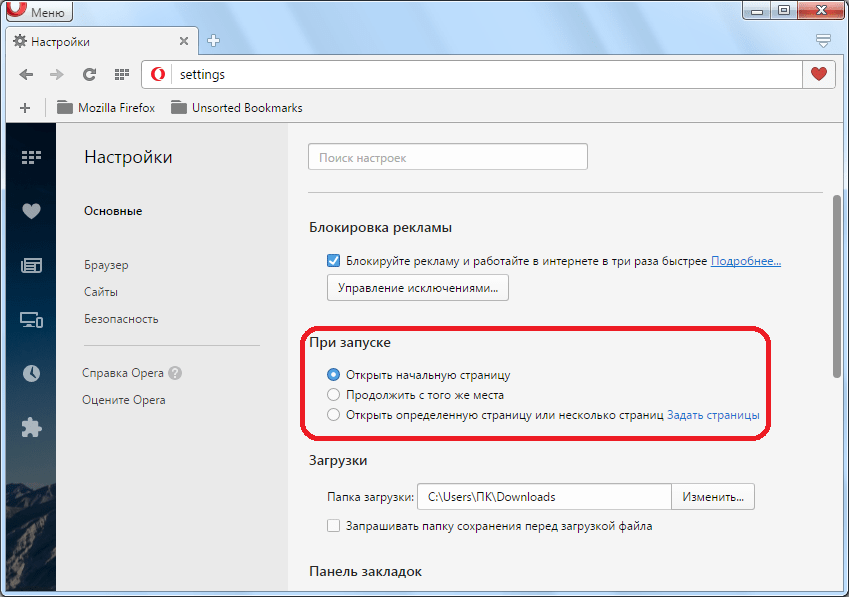Minimize the Opera window

pos(757,10)
